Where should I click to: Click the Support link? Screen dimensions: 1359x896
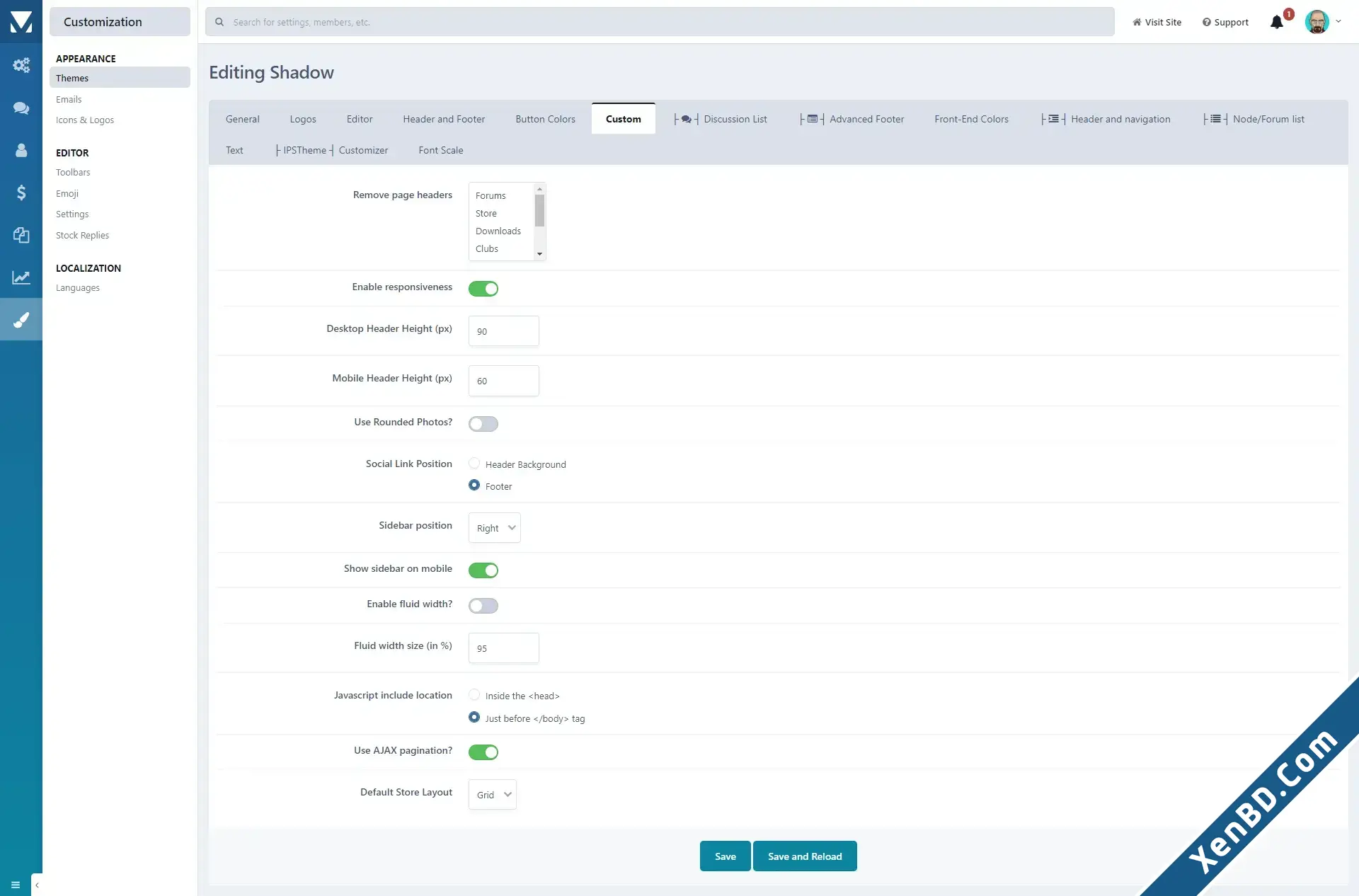coord(1225,22)
